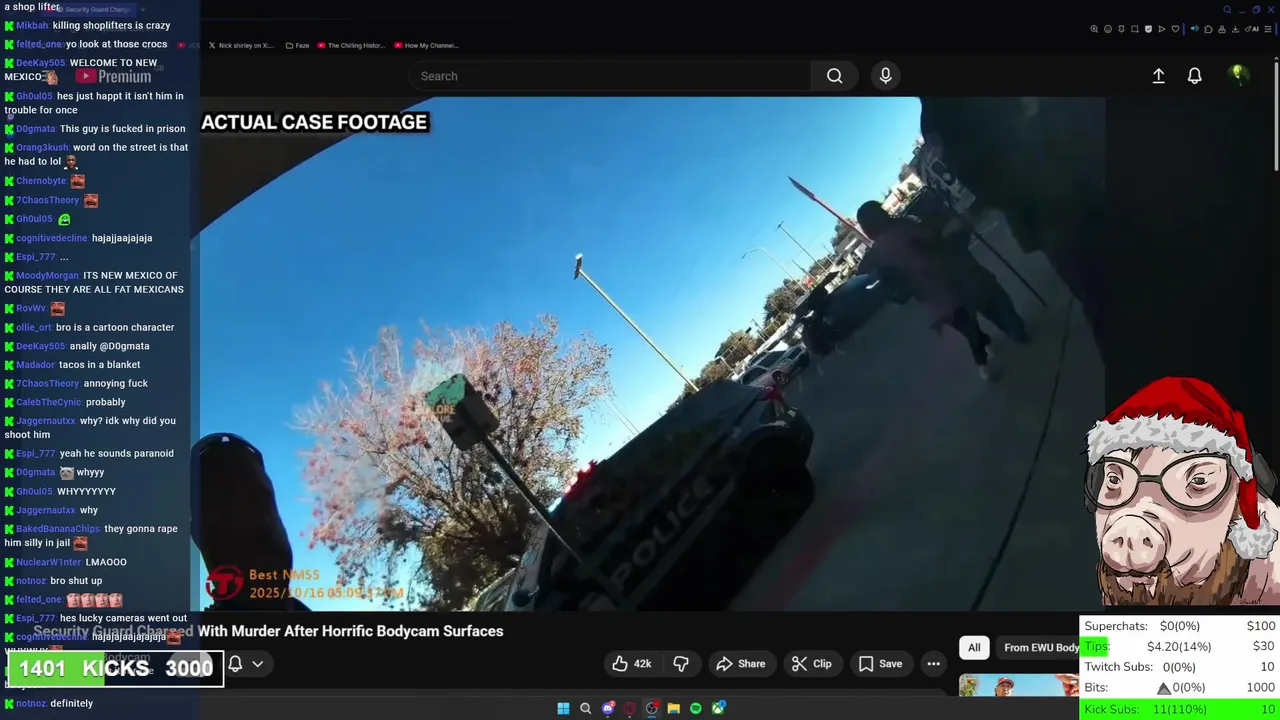Click chat username Mikbah
1280x720 pixels.
click(x=32, y=25)
